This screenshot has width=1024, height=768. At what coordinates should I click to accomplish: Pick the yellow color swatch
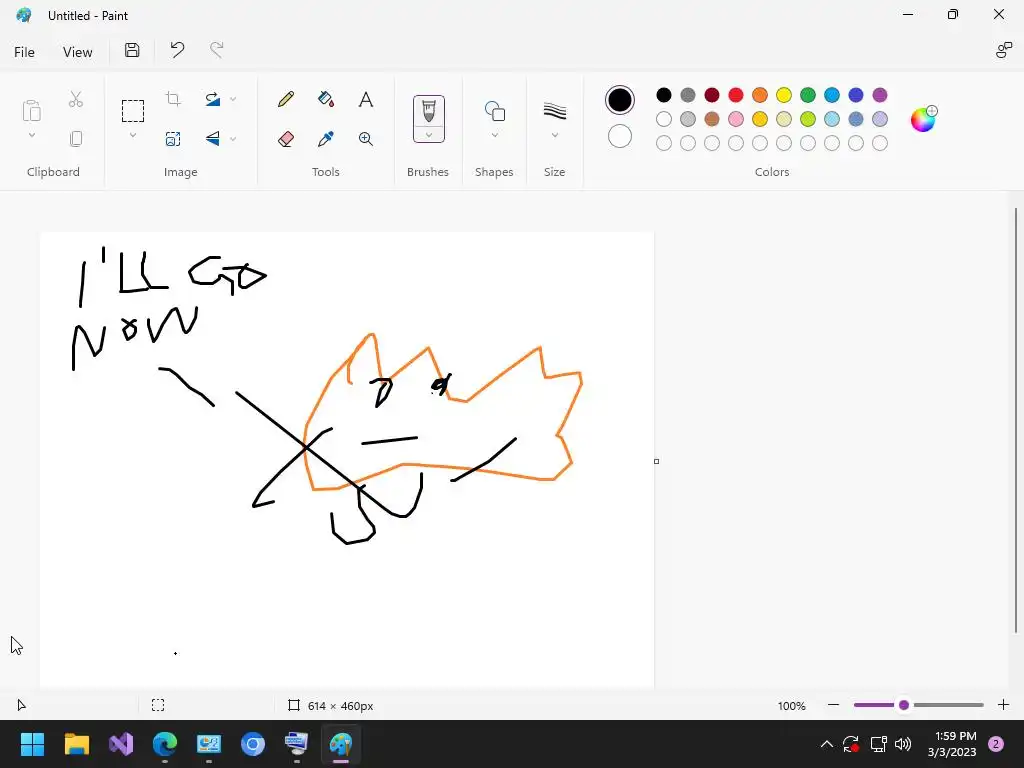(x=784, y=95)
